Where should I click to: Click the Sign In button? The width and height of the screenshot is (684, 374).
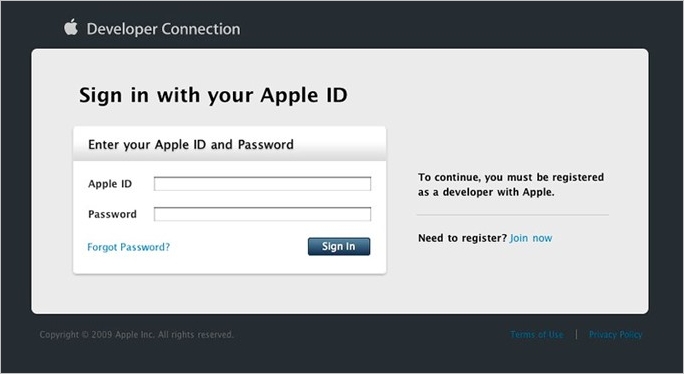(339, 247)
